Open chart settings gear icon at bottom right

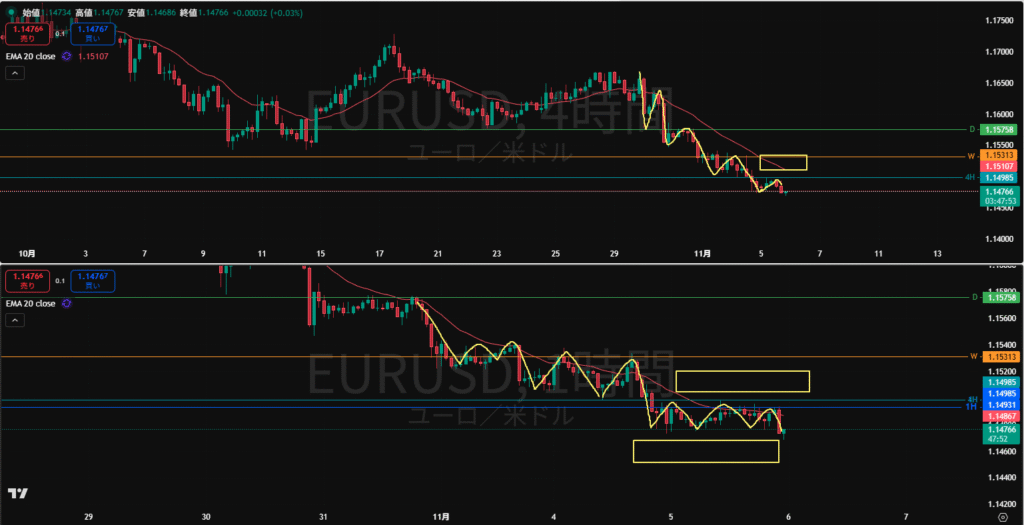click(x=1002, y=516)
